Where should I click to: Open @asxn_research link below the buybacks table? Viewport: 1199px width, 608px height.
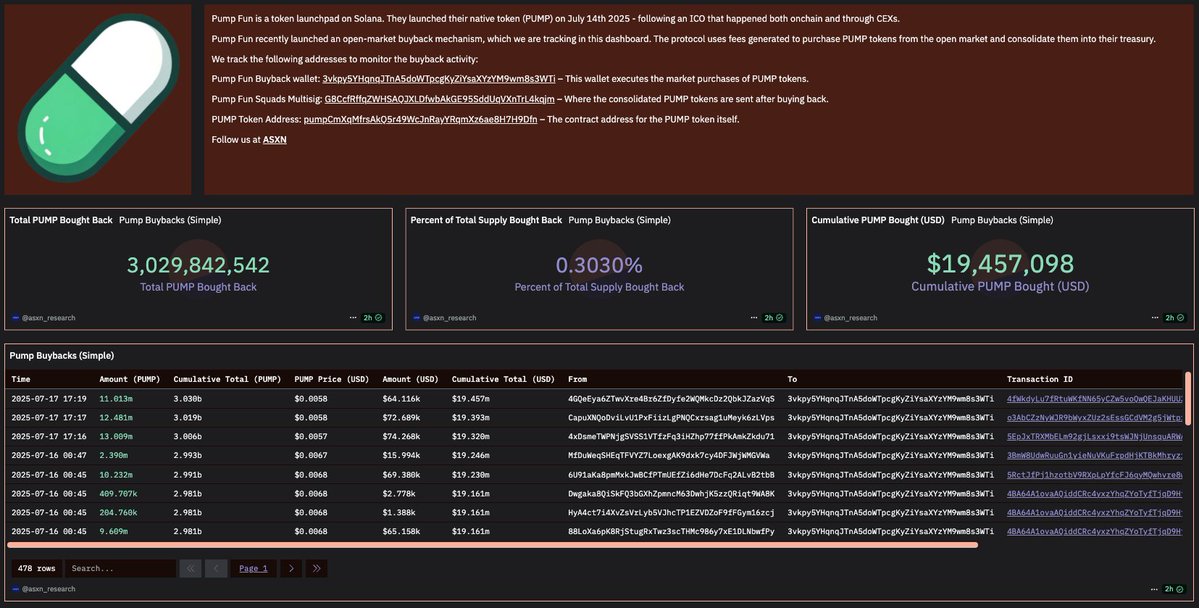click(48, 589)
